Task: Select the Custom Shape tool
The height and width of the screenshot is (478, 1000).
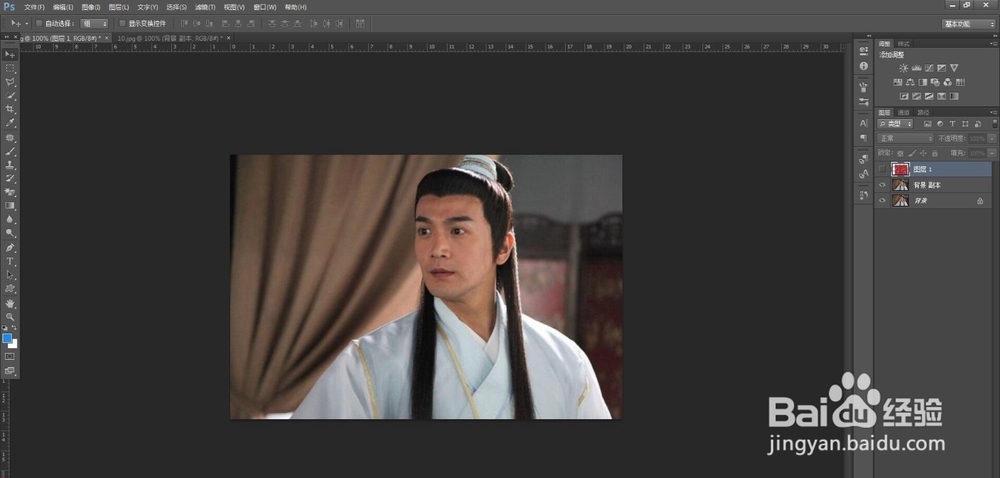Action: pyautogui.click(x=10, y=289)
